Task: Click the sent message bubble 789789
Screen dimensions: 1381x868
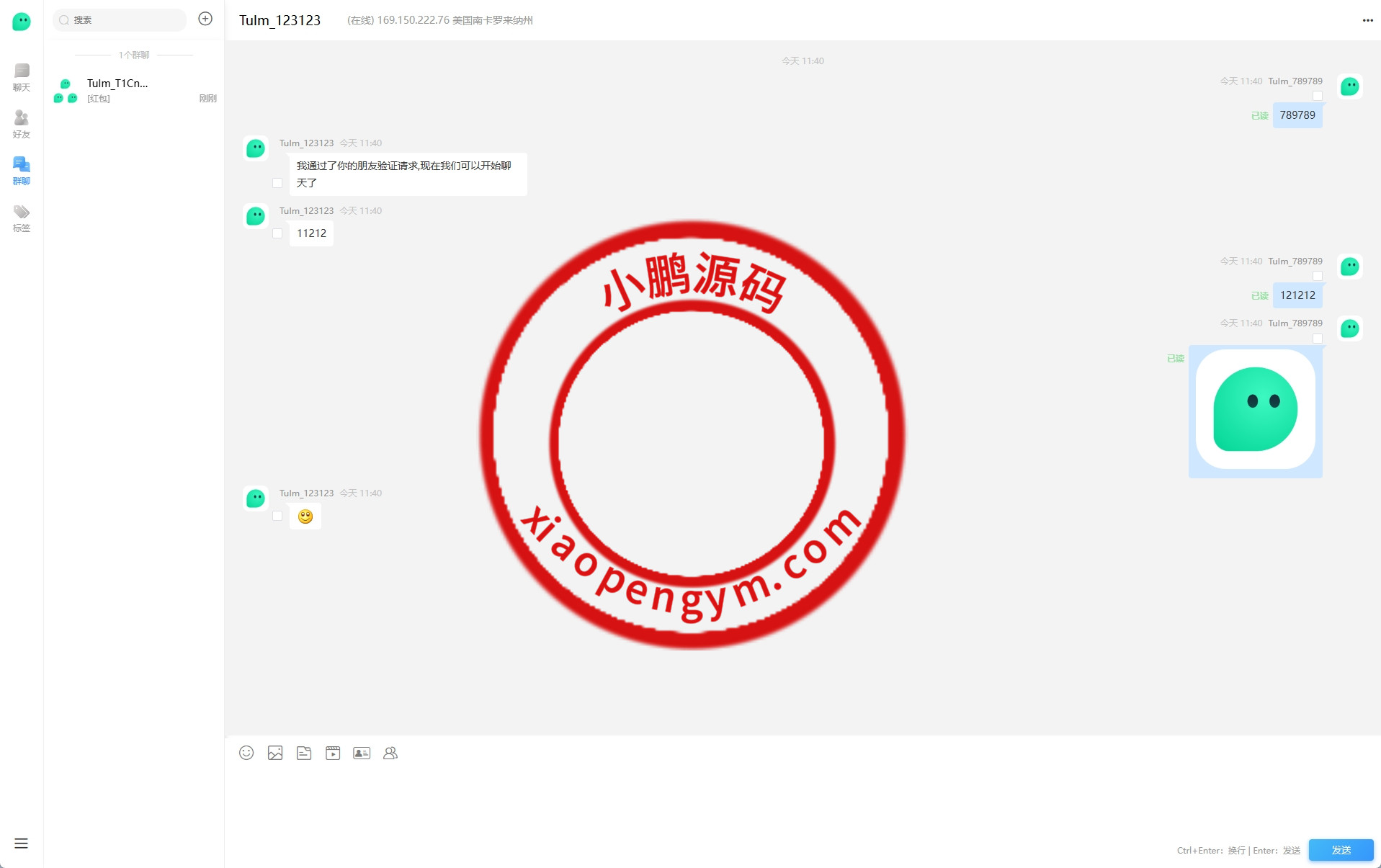Action: pos(1297,115)
